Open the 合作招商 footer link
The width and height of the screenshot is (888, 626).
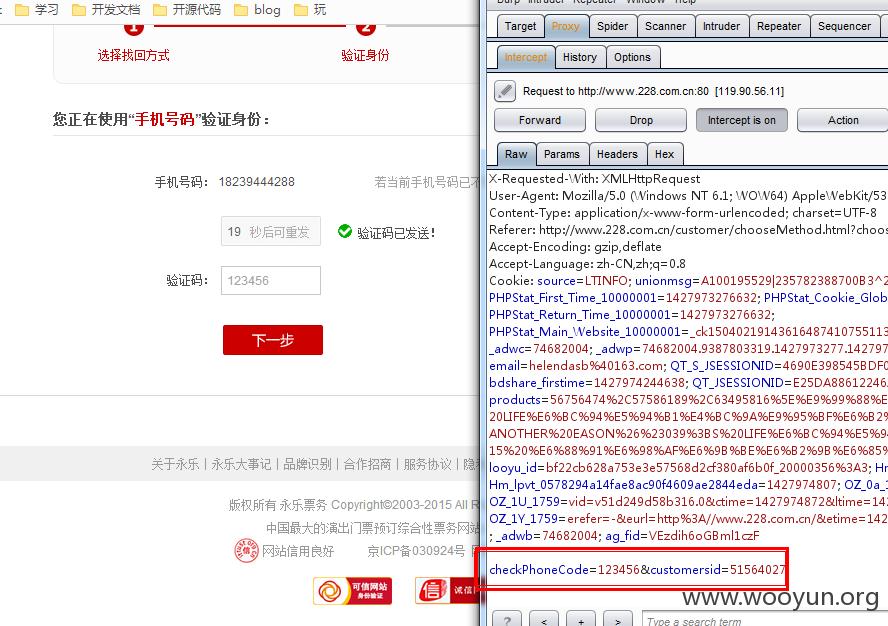[368, 465]
